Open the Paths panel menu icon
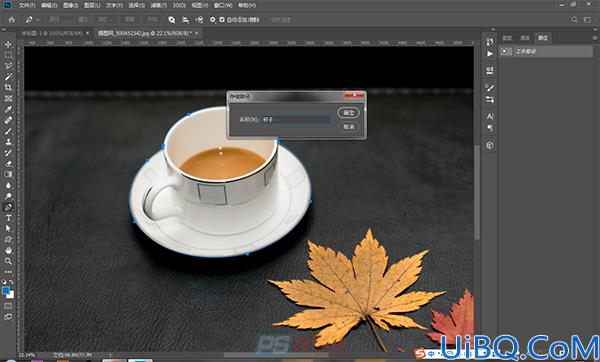 tap(594, 38)
